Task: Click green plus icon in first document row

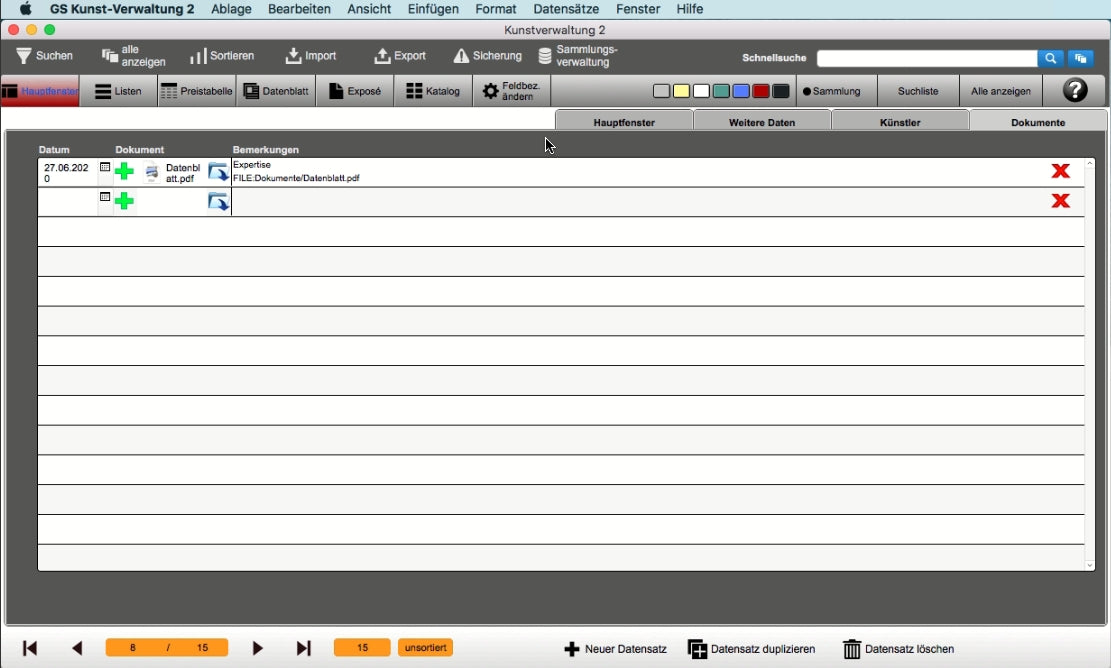Action: [124, 171]
